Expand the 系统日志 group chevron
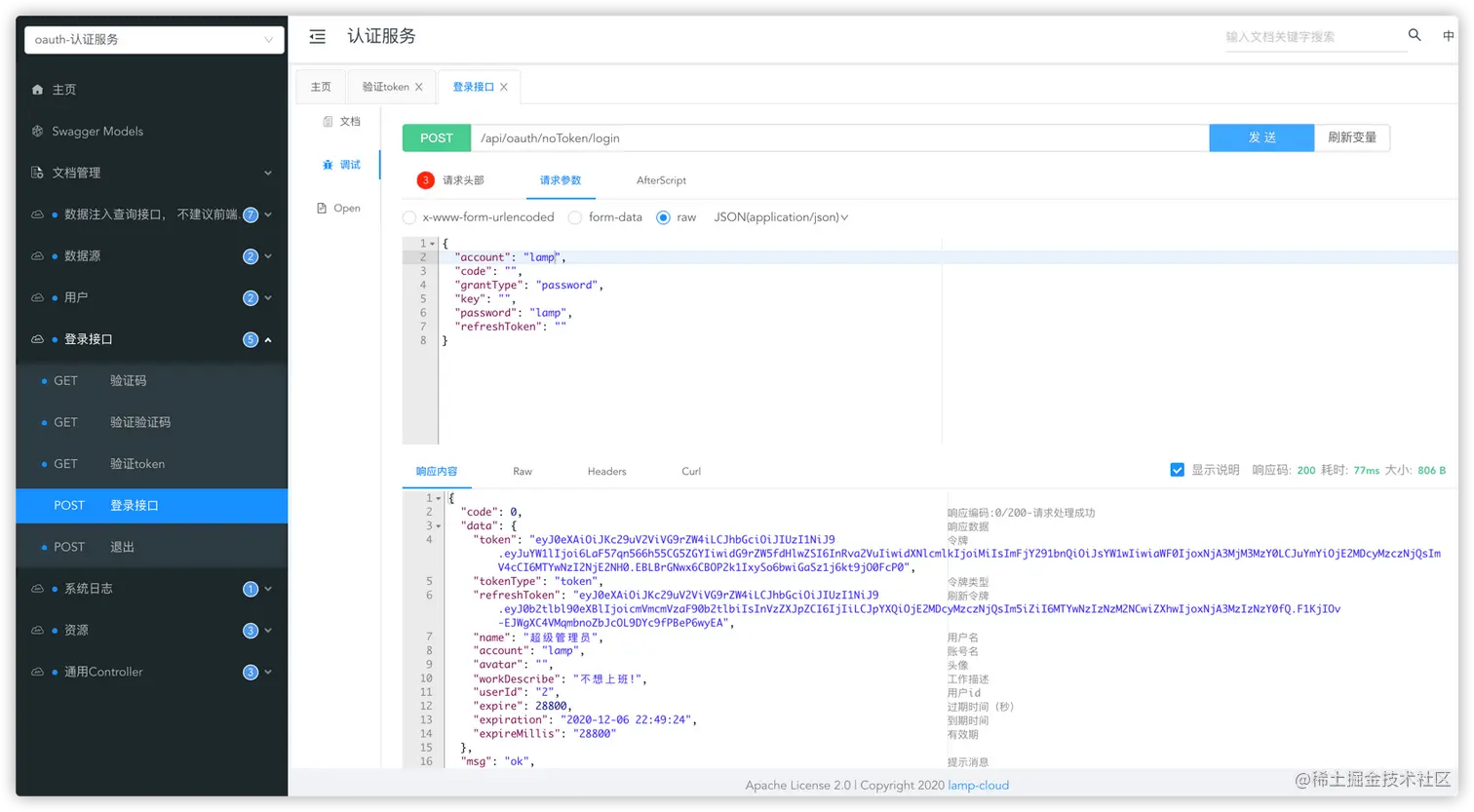The image size is (1474, 812). pyautogui.click(x=268, y=589)
